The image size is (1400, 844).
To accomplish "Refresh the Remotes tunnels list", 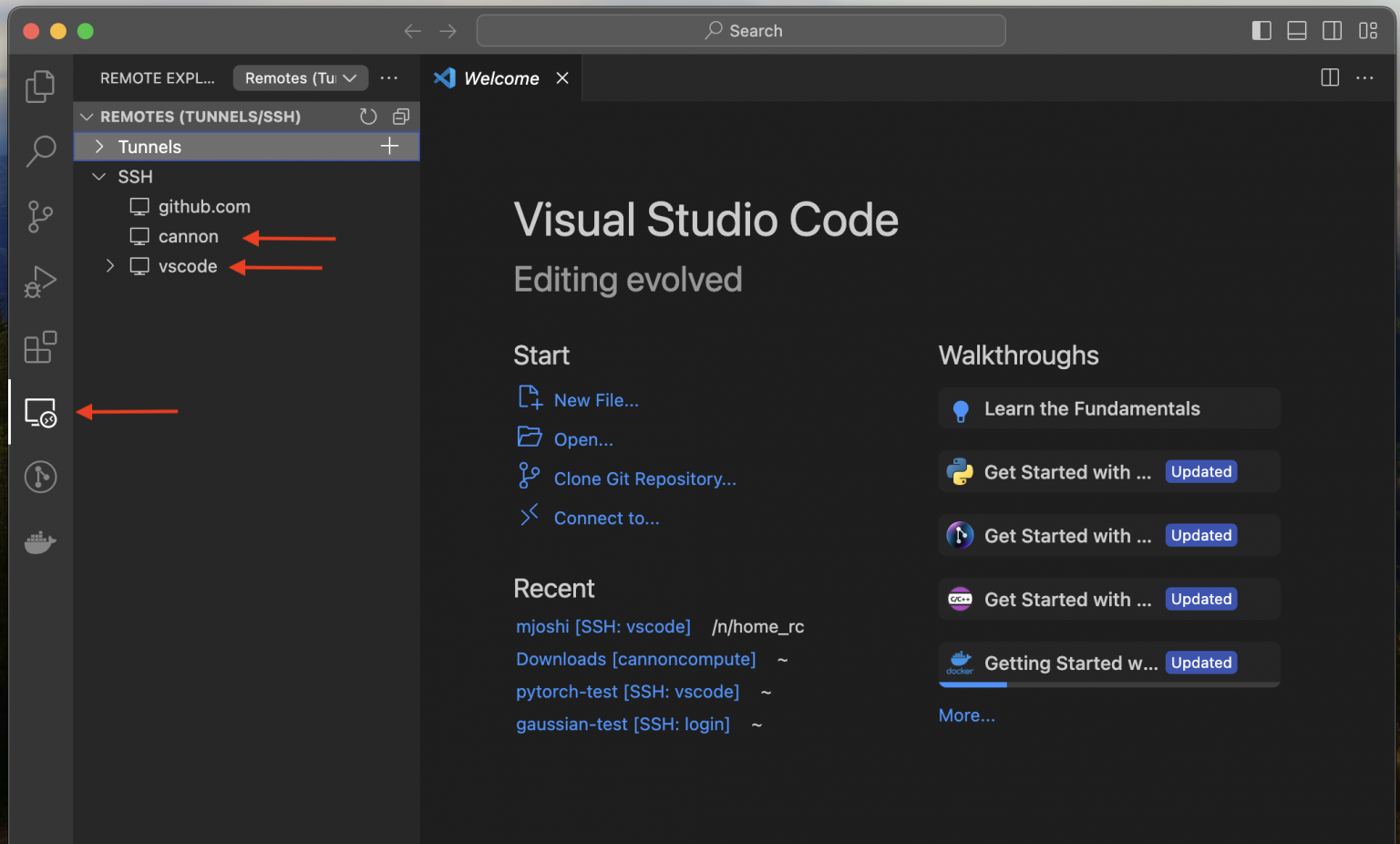I will (x=368, y=116).
